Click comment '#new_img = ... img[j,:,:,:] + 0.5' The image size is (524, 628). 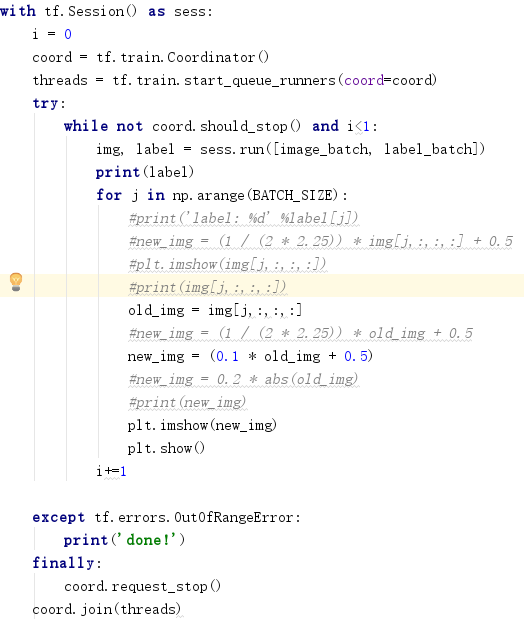coord(320,241)
